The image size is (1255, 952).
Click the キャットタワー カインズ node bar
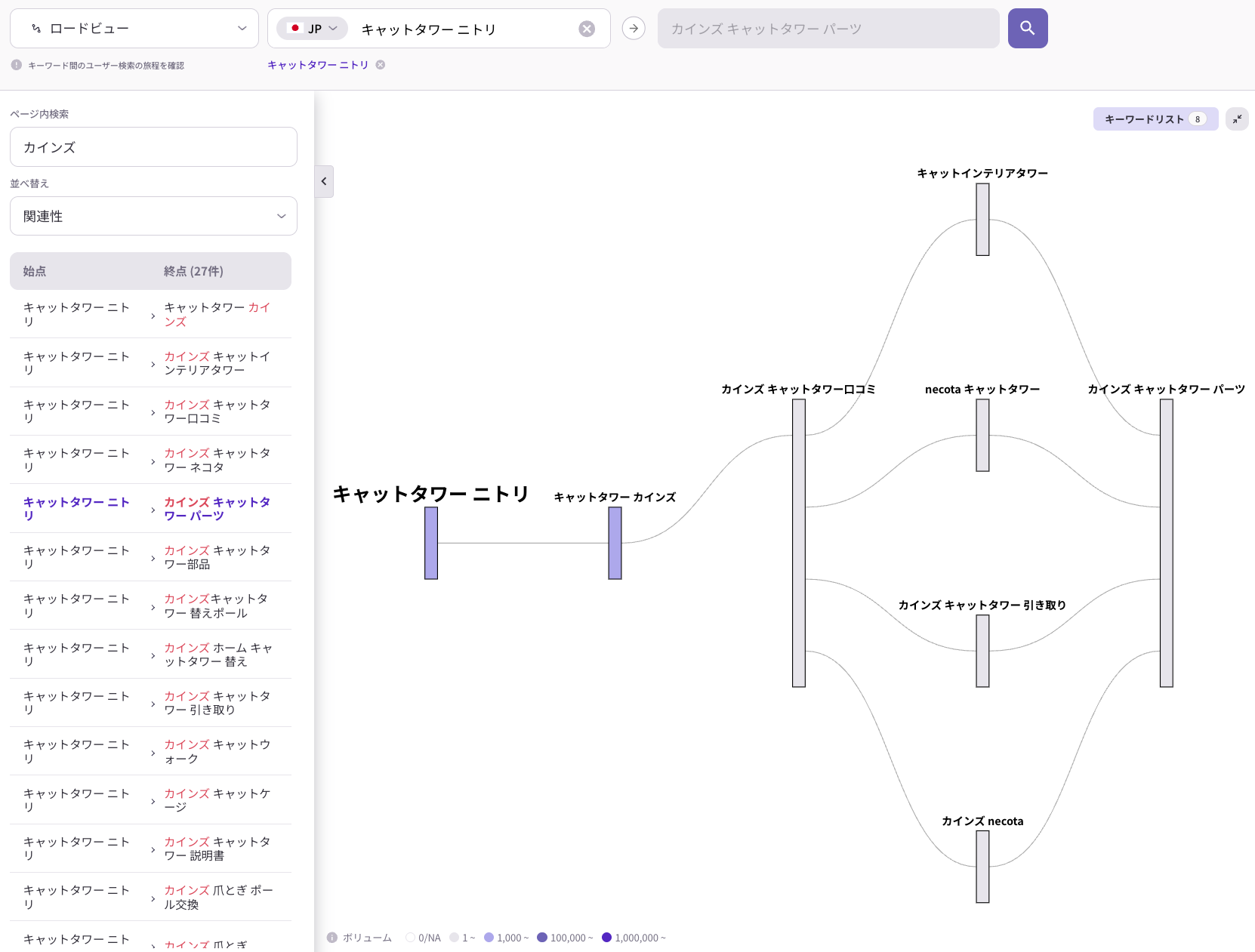pos(615,543)
